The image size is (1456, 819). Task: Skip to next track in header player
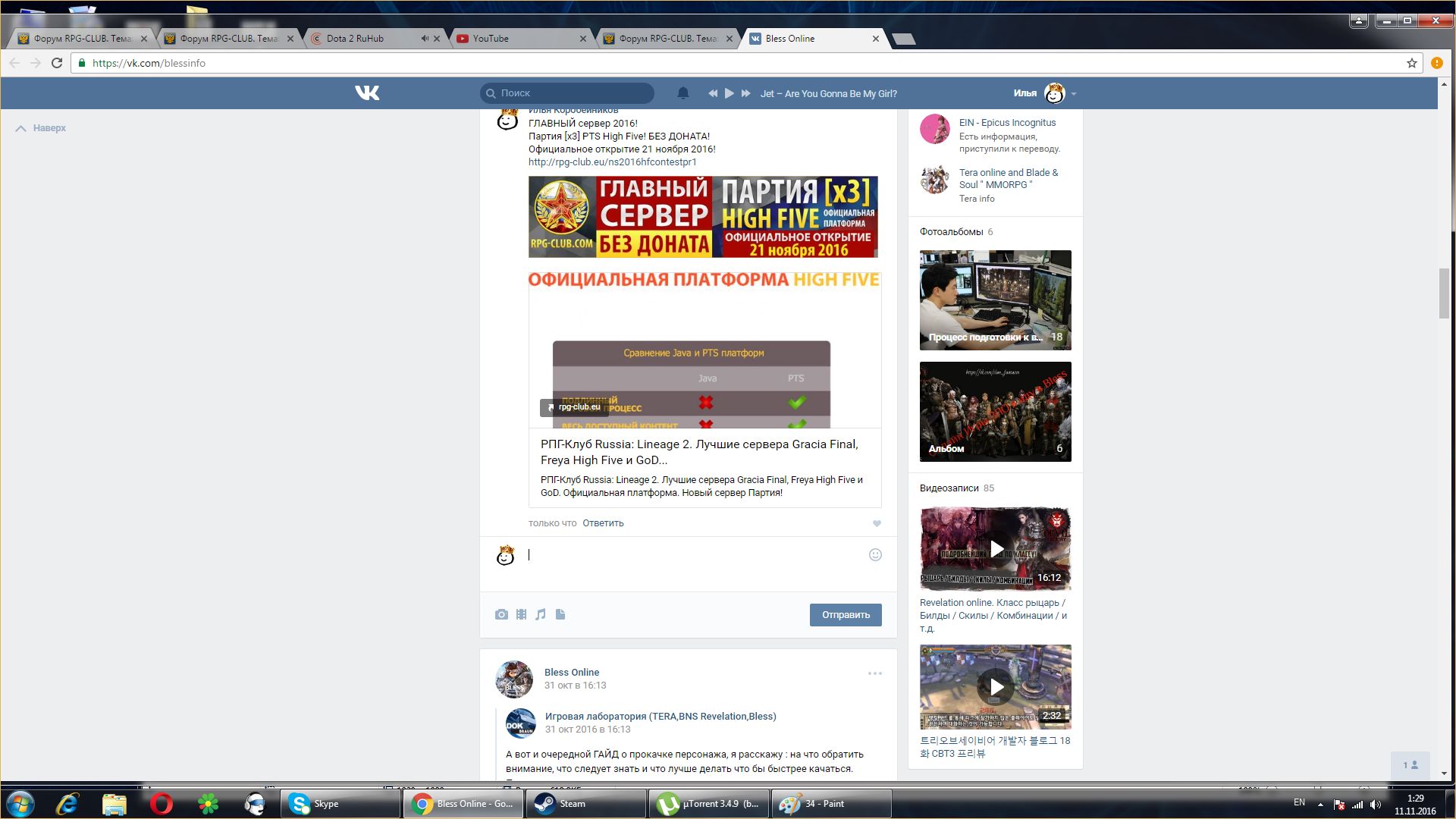[745, 93]
